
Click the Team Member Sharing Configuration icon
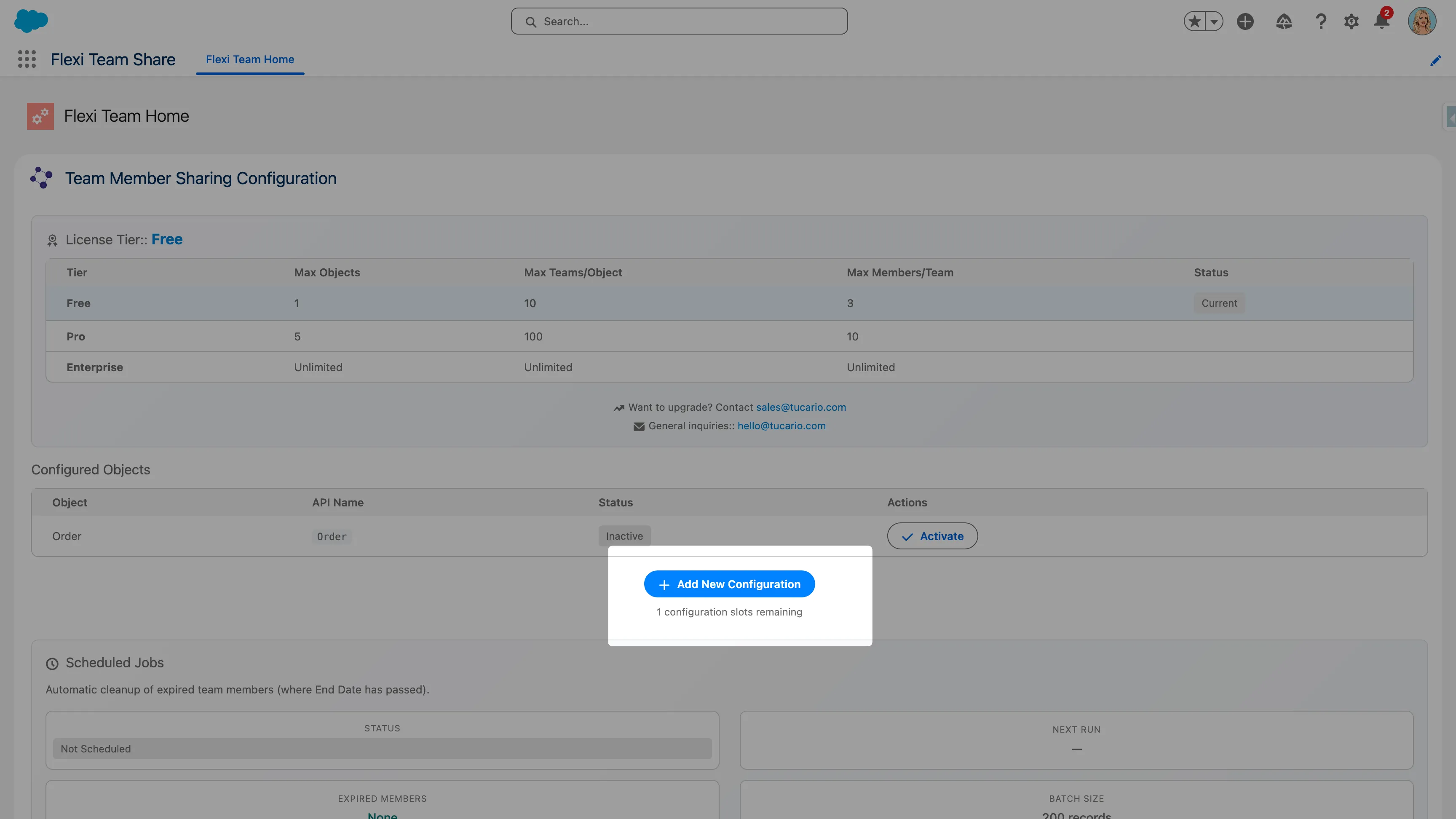pyautogui.click(x=41, y=178)
